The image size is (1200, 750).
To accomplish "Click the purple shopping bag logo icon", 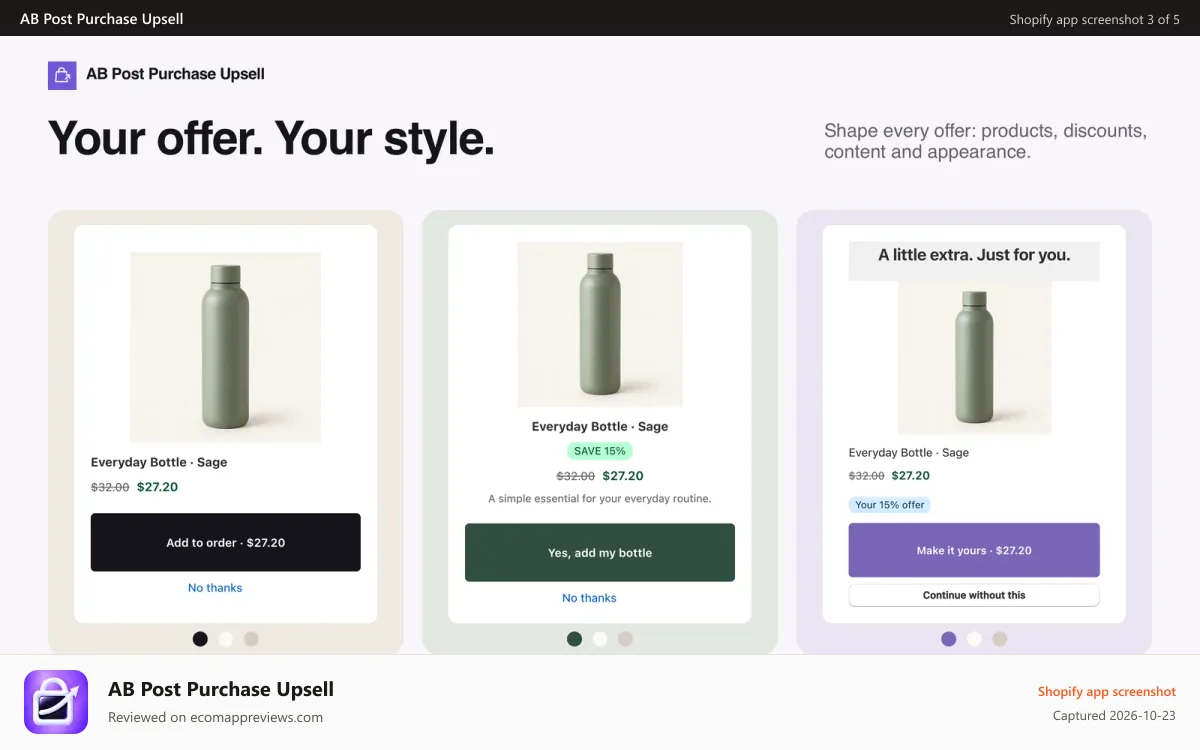I will click(x=62, y=75).
